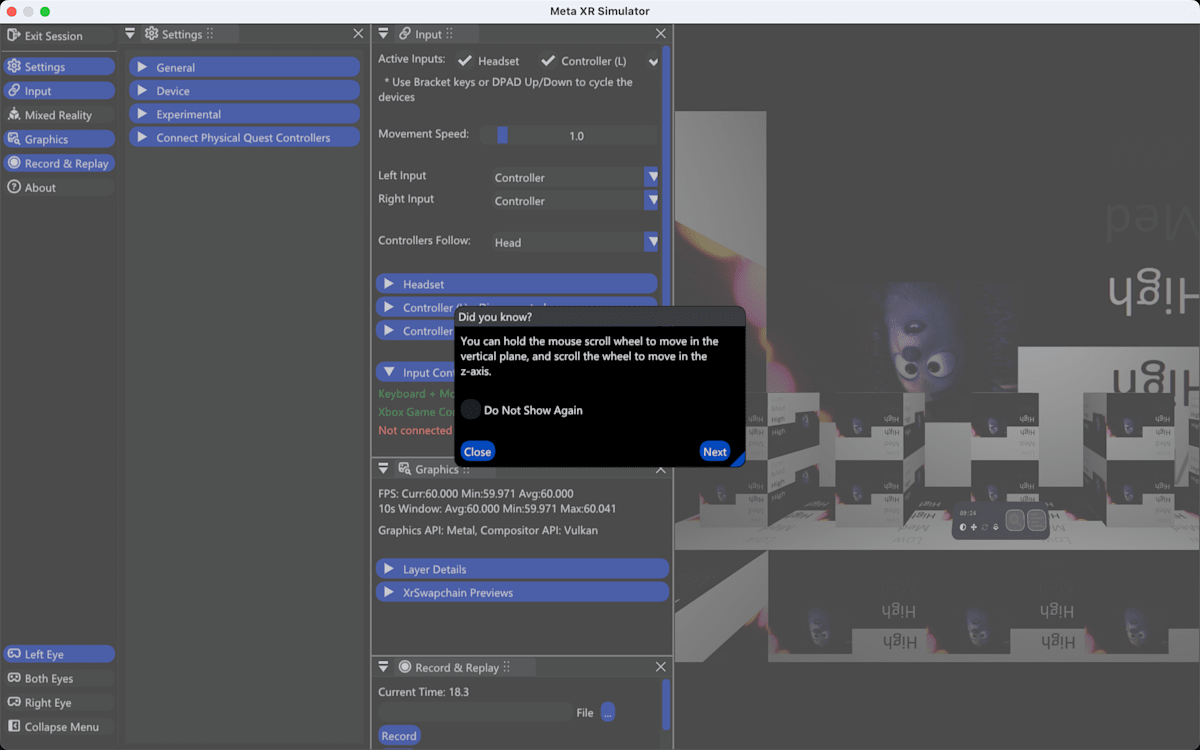
Task: Open Graphics from the left sidebar
Action: (x=58, y=139)
